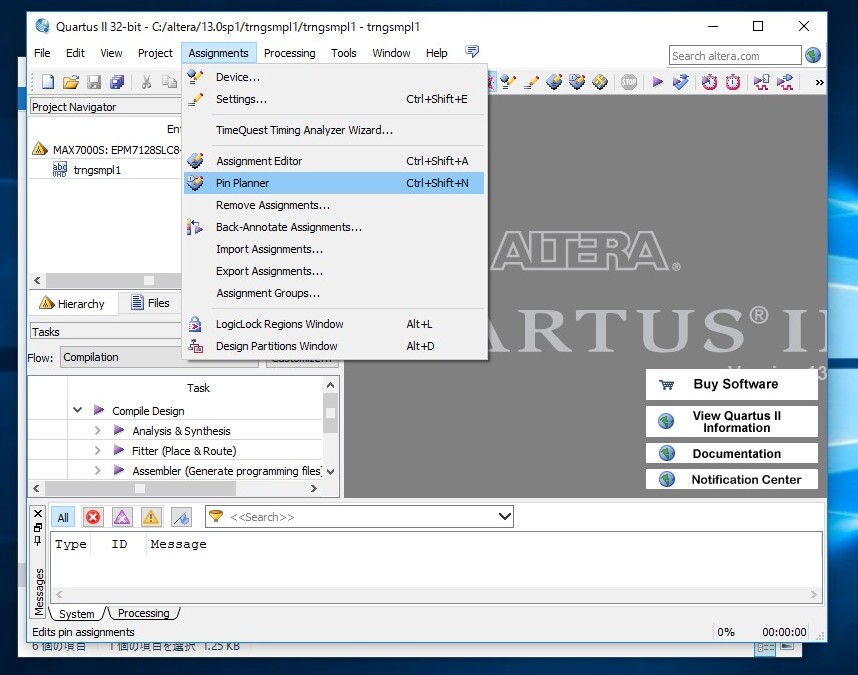Image resolution: width=858 pixels, height=675 pixels.
Task: Show hidden toolbar buttons via the double chevron
Action: pyautogui.click(x=819, y=83)
